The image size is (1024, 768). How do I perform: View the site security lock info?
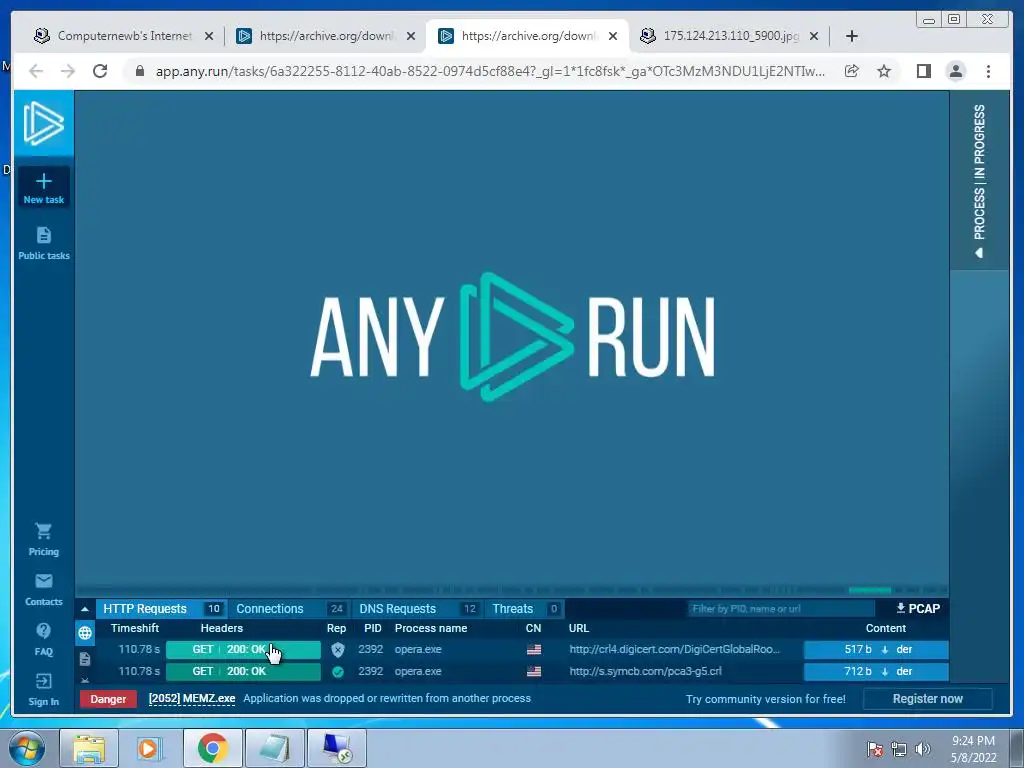coord(139,71)
